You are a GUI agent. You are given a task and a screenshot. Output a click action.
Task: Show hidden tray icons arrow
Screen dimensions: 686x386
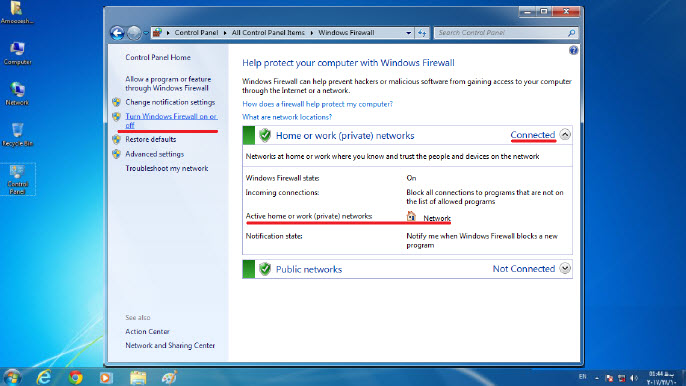pyautogui.click(x=597, y=378)
